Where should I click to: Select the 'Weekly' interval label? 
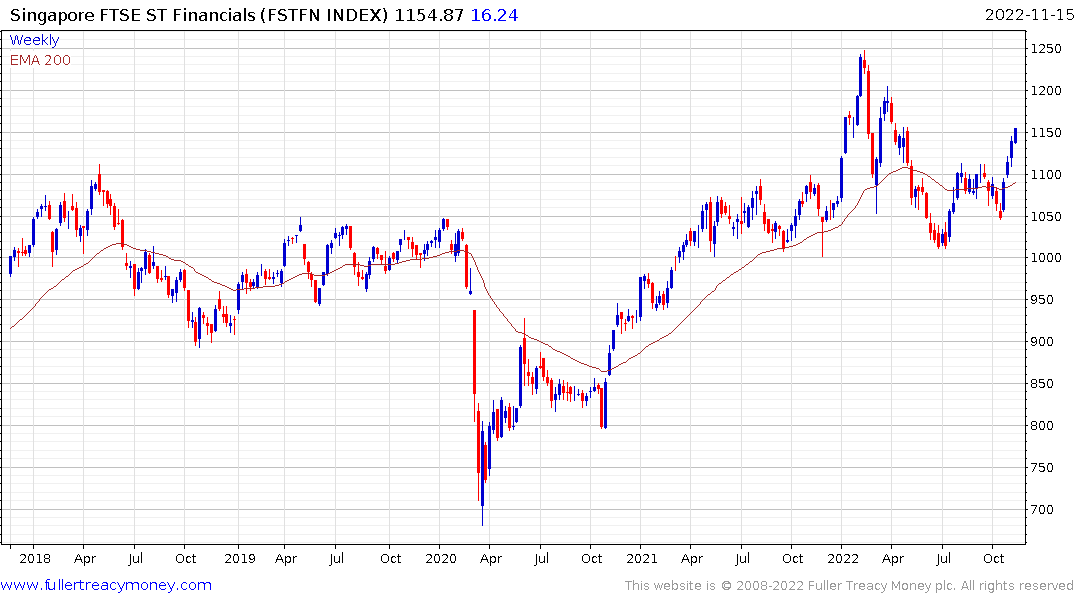coord(34,40)
